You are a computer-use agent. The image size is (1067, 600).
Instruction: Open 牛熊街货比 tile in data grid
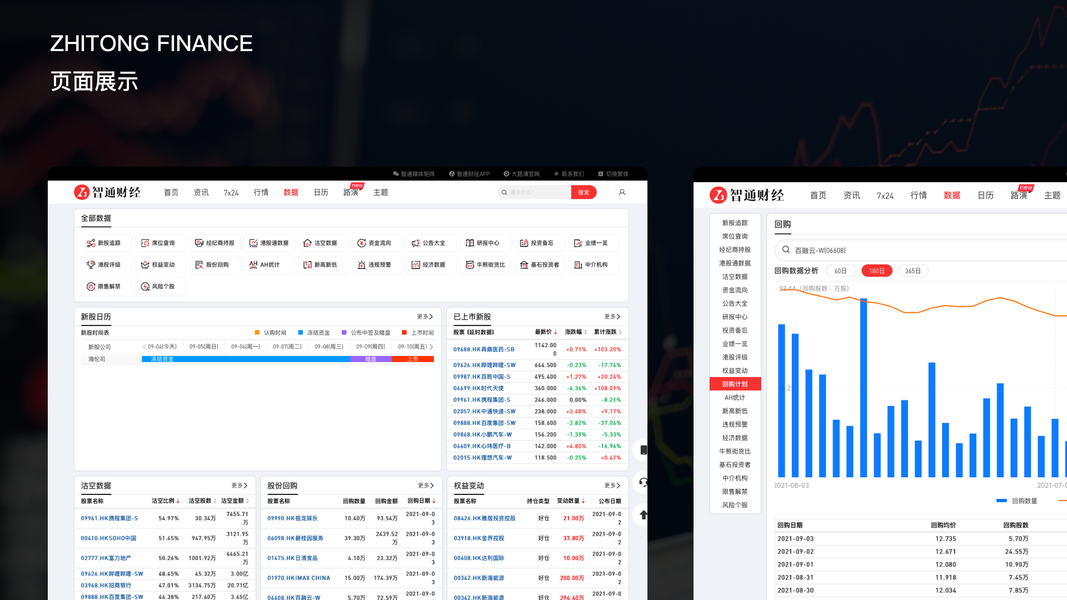tap(485, 265)
